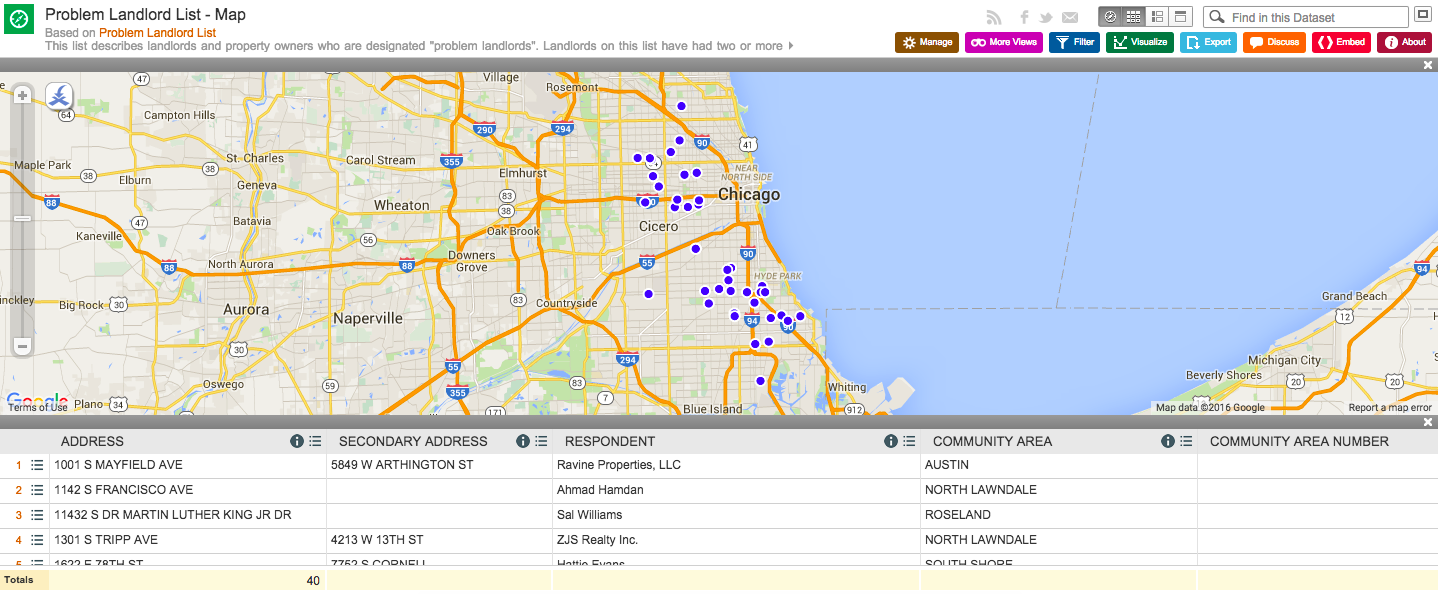Open row 1 options menu
Screen dimensions: 1438x594
(x=37, y=465)
